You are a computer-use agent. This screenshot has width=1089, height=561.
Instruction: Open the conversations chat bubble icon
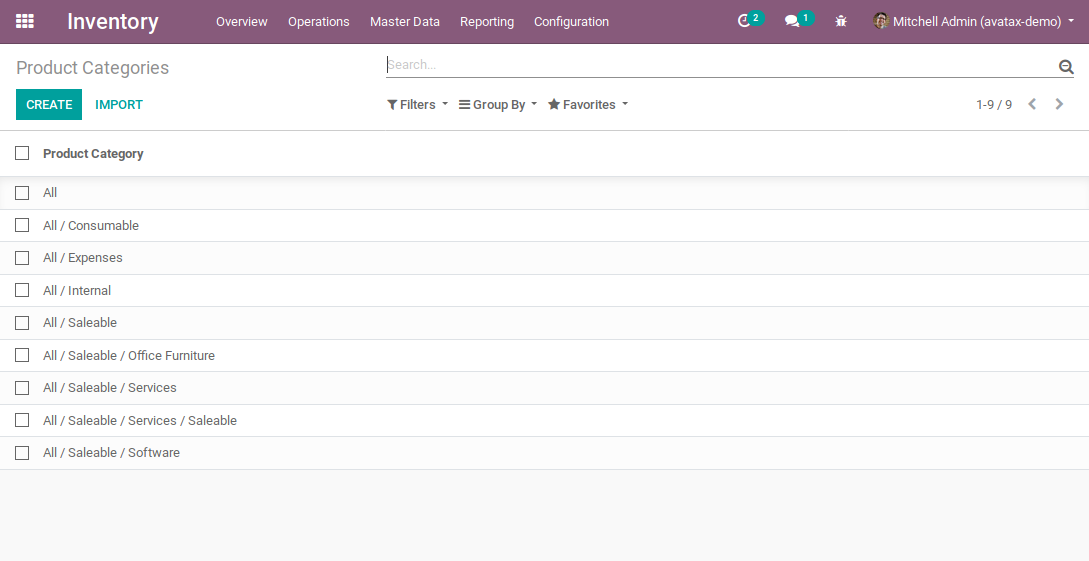[x=792, y=21]
